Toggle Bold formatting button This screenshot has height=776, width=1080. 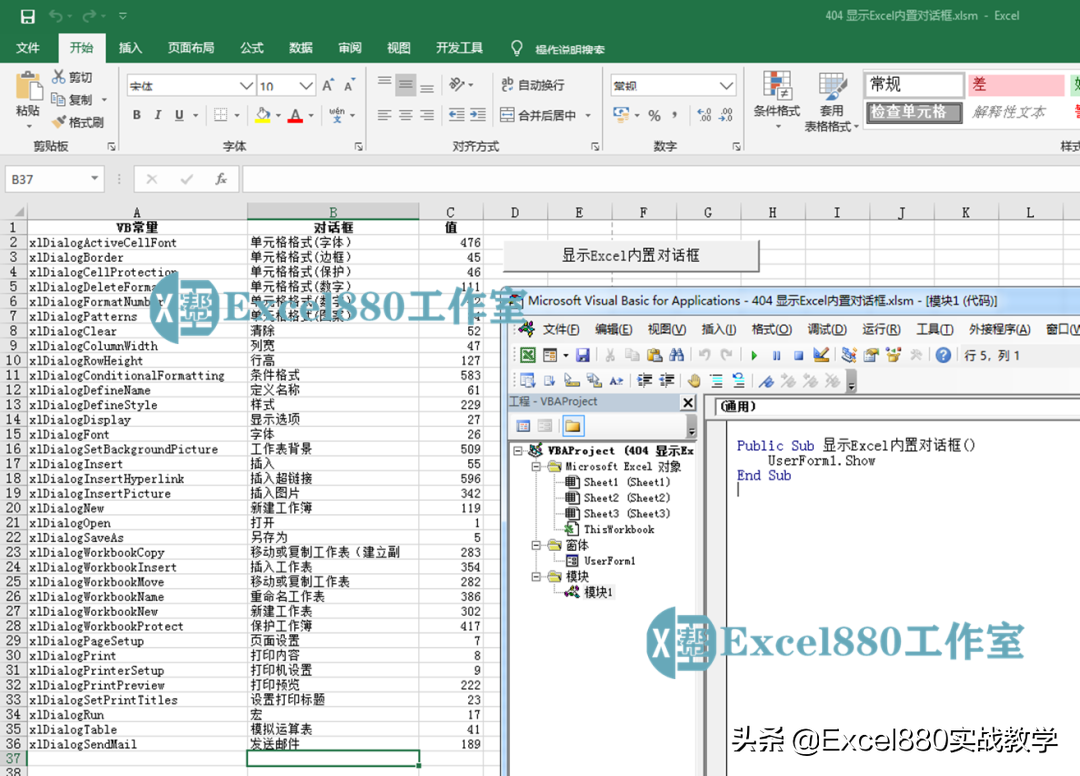pyautogui.click(x=136, y=115)
